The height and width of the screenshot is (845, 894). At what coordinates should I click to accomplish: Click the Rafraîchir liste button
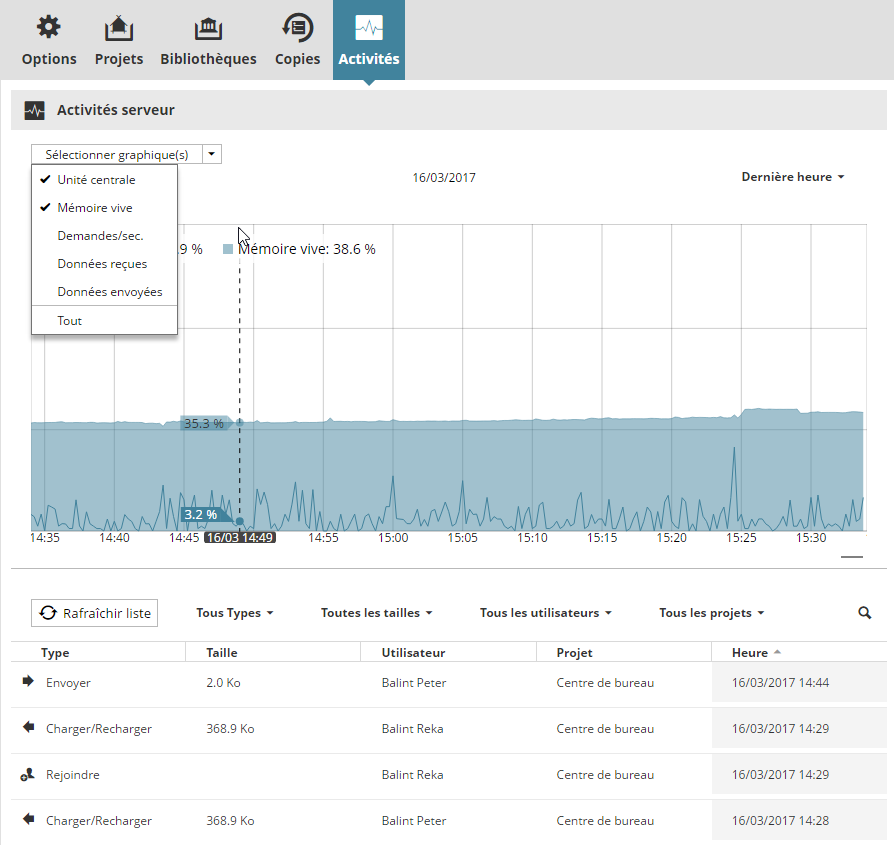[94, 613]
